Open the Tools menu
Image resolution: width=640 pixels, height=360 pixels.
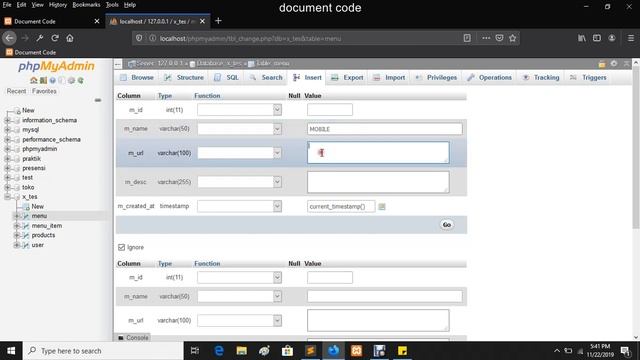pos(112,5)
